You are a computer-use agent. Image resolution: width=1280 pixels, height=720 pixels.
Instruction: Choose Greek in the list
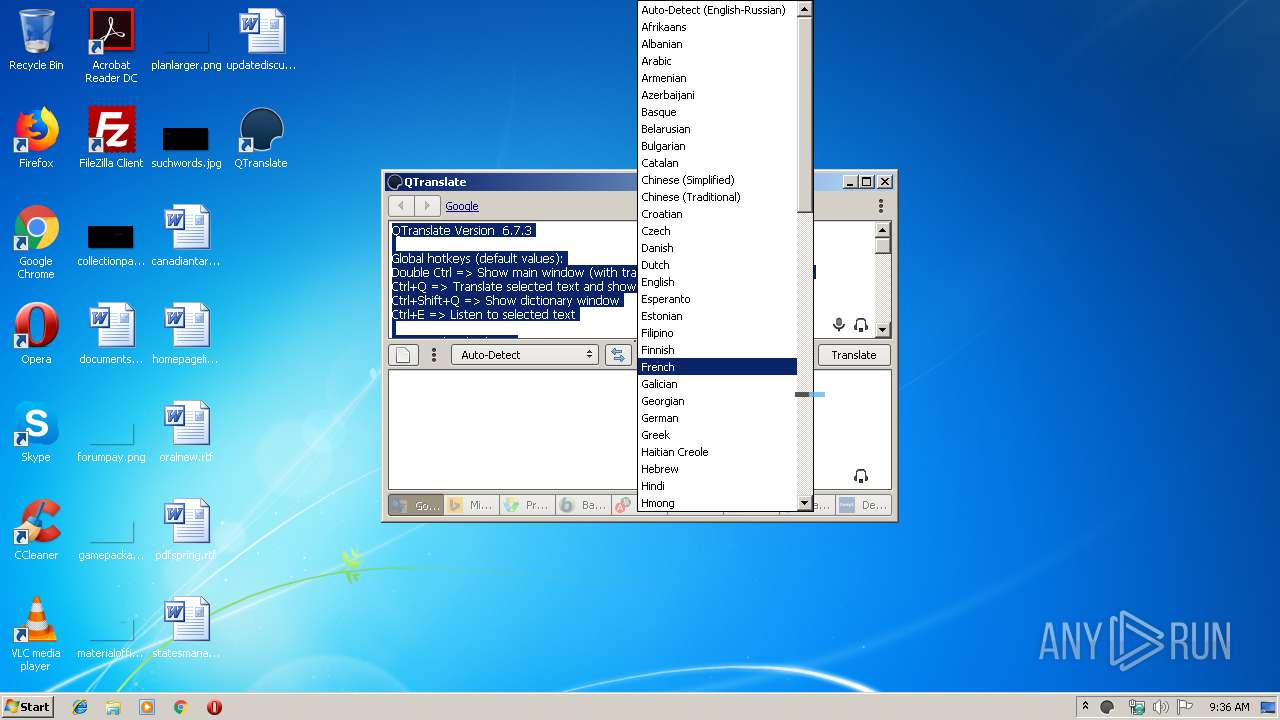click(717, 435)
